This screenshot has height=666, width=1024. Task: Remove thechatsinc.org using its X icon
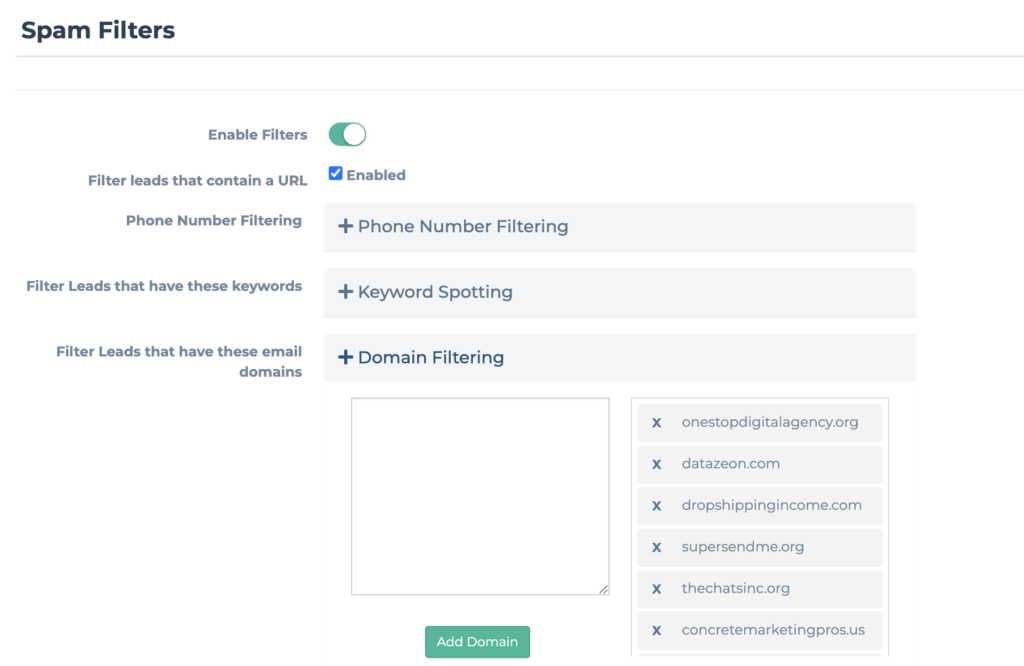656,589
